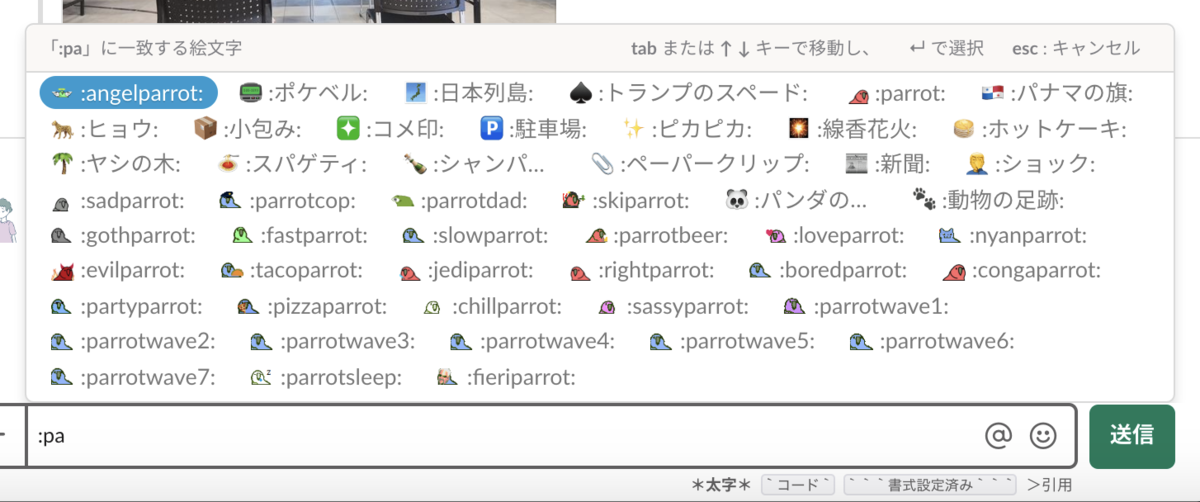Screen dimensions: 1200x502
Task: Select the :parrotdad: emoji
Action: point(458,200)
